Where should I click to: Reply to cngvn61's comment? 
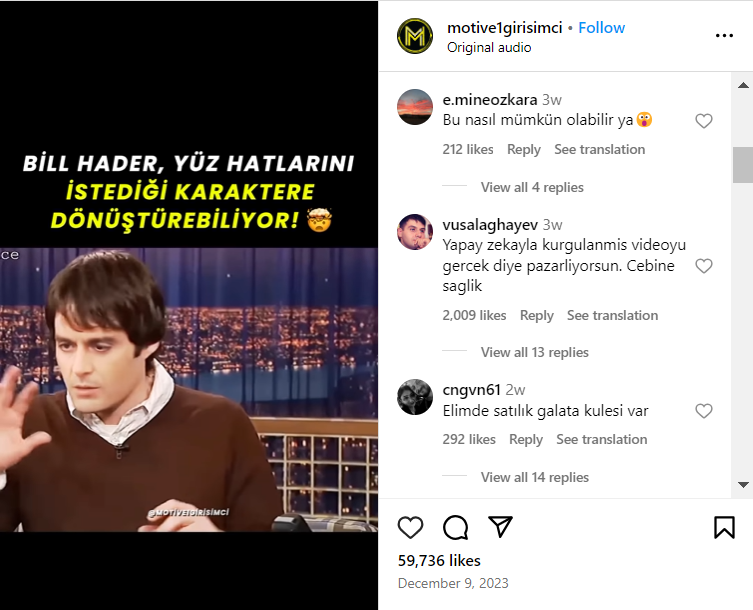click(526, 439)
